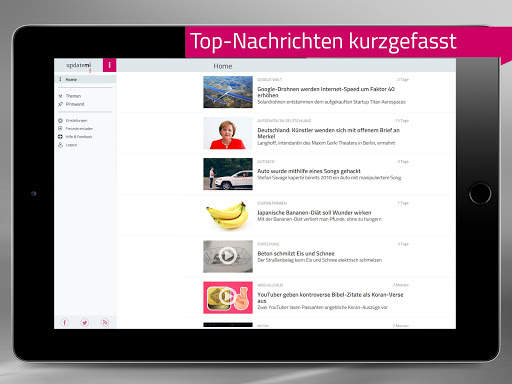Click the Solardrohnen Titan Aerospace summary text
512x384 pixels.
coord(331,102)
